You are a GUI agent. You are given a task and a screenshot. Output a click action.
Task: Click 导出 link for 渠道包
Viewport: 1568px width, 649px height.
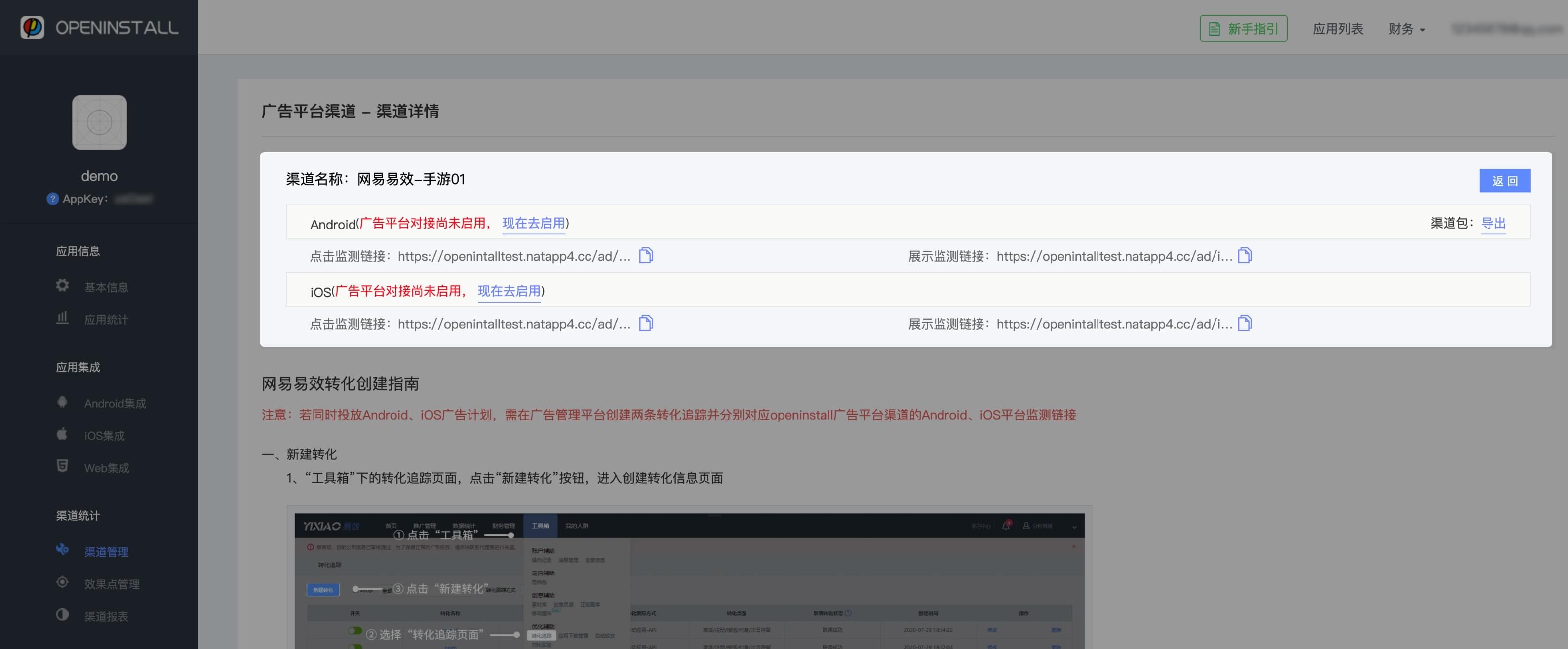[x=1493, y=223]
